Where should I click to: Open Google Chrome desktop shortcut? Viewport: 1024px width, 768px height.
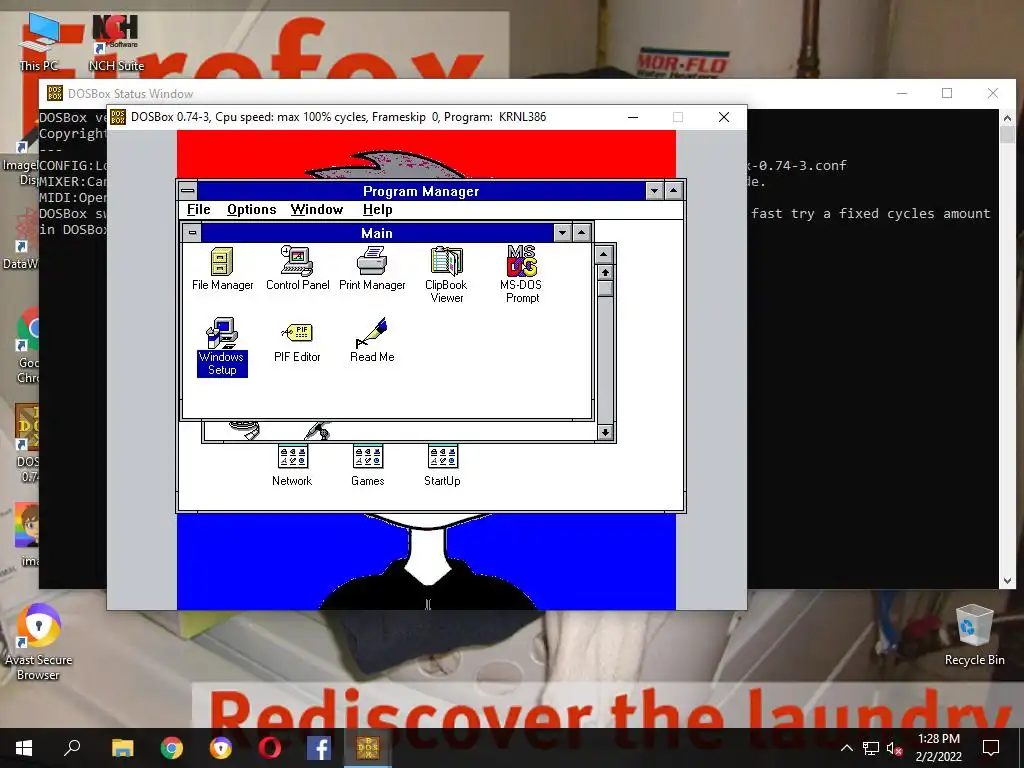point(28,346)
